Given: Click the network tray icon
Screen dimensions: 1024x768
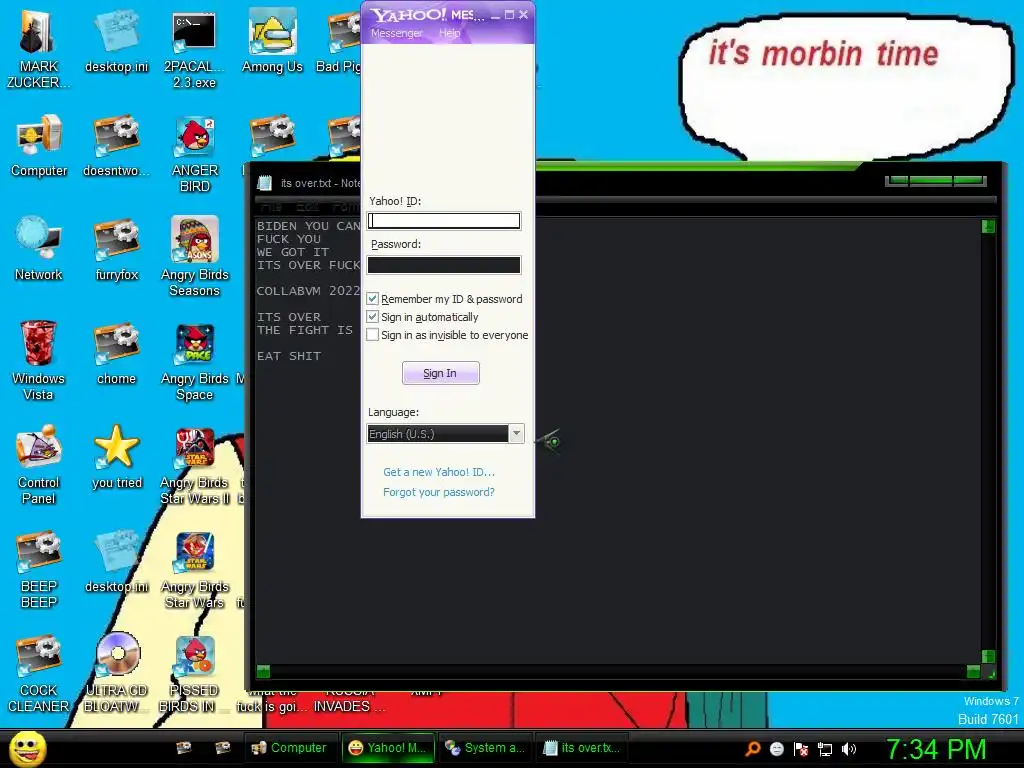Looking at the screenshot, I should tap(825, 749).
